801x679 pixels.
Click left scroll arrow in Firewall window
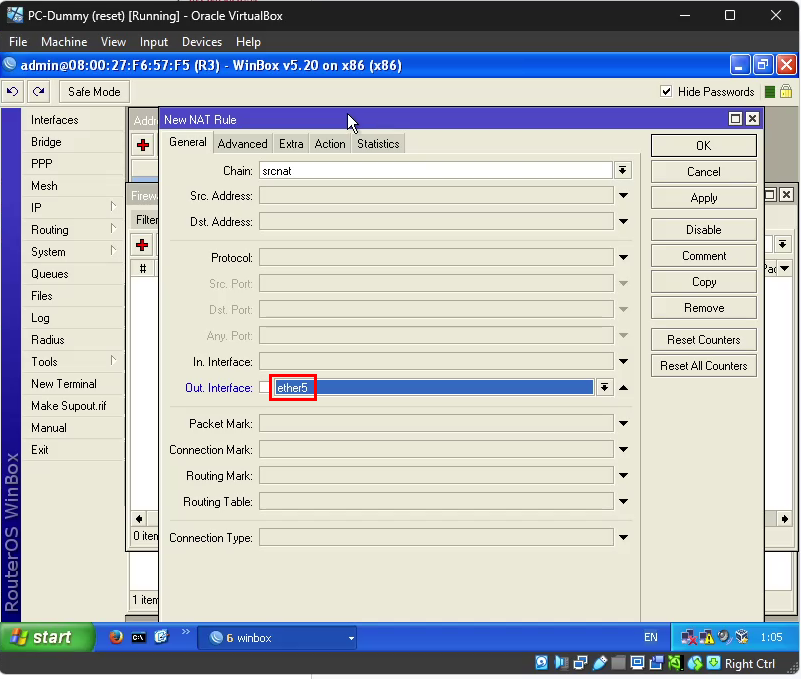(x=139, y=519)
